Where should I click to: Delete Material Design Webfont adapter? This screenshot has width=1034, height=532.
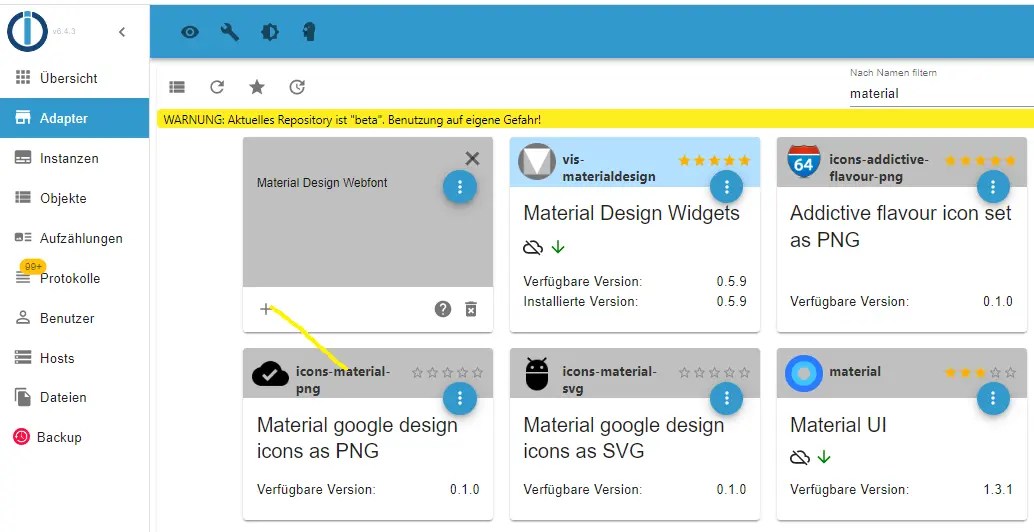coord(471,309)
